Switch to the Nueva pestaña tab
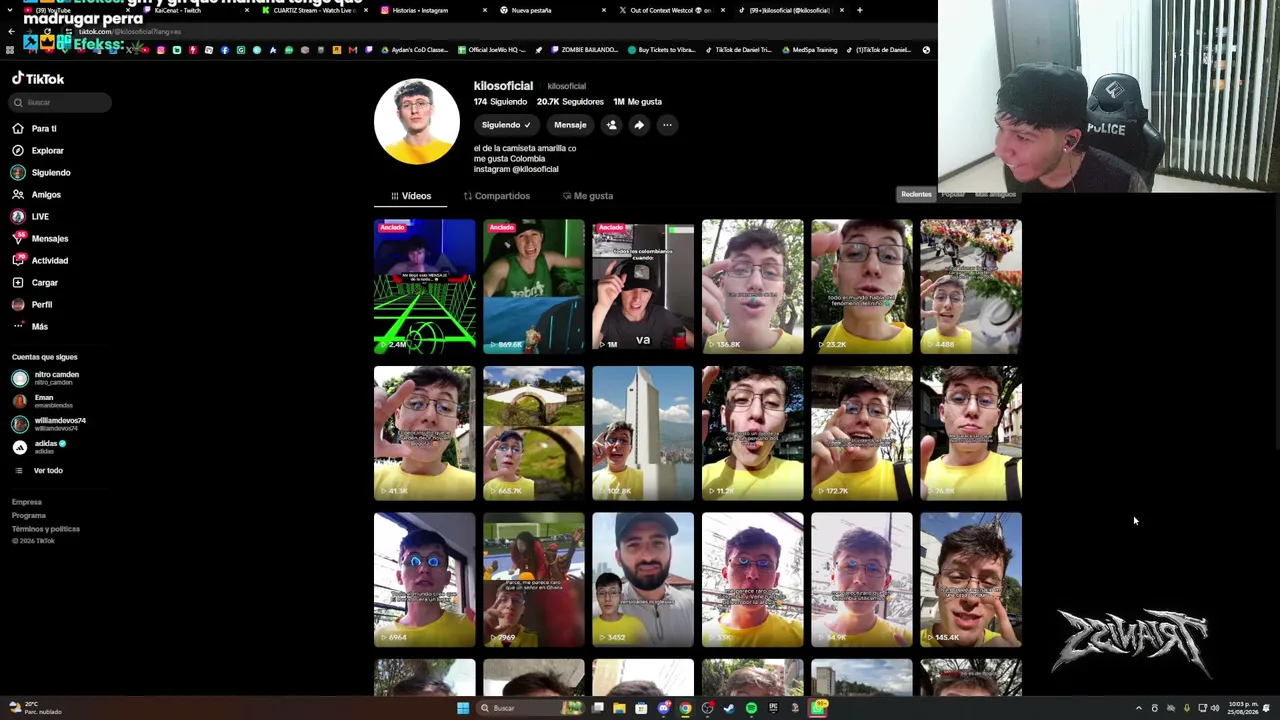This screenshot has height=720, width=1280. [552, 10]
